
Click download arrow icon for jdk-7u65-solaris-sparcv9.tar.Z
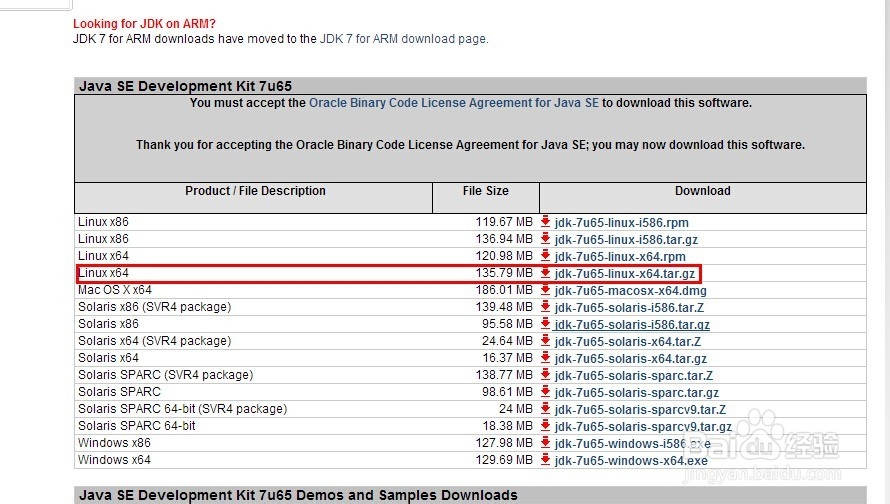(x=545, y=409)
